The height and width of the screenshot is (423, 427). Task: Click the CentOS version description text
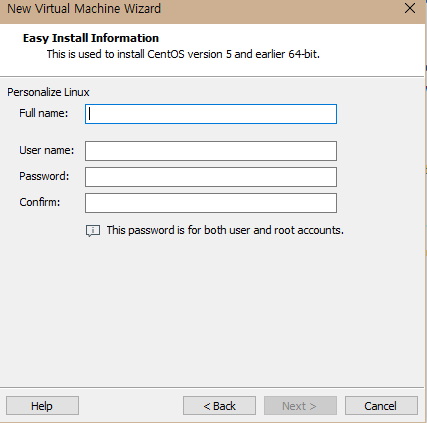(183, 54)
